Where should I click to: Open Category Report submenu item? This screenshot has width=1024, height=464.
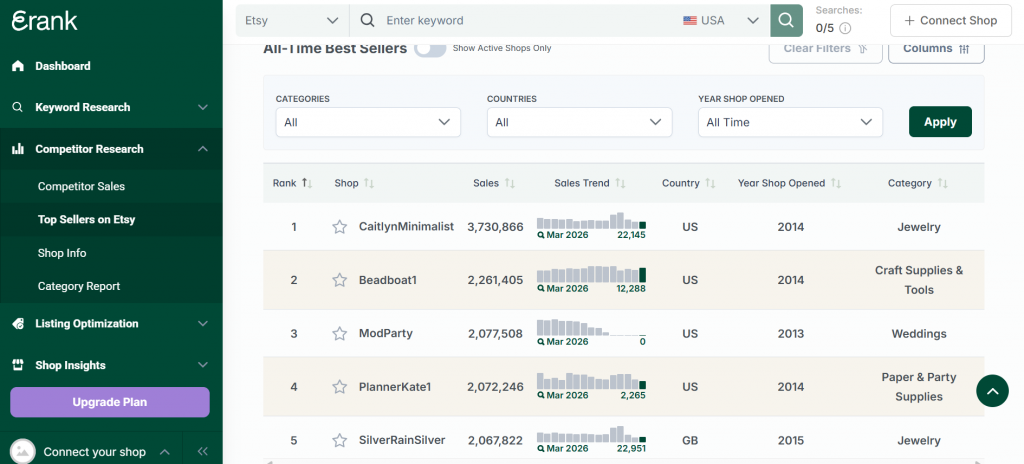click(x=79, y=286)
